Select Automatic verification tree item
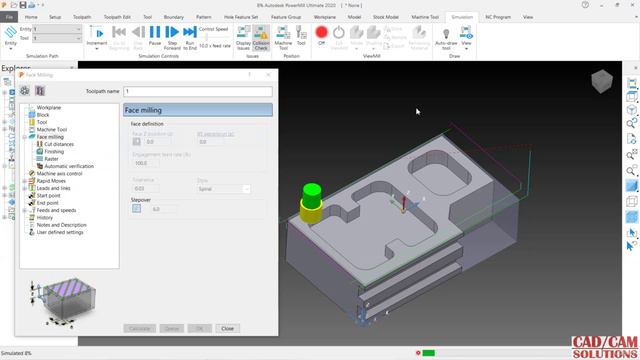 pos(69,166)
